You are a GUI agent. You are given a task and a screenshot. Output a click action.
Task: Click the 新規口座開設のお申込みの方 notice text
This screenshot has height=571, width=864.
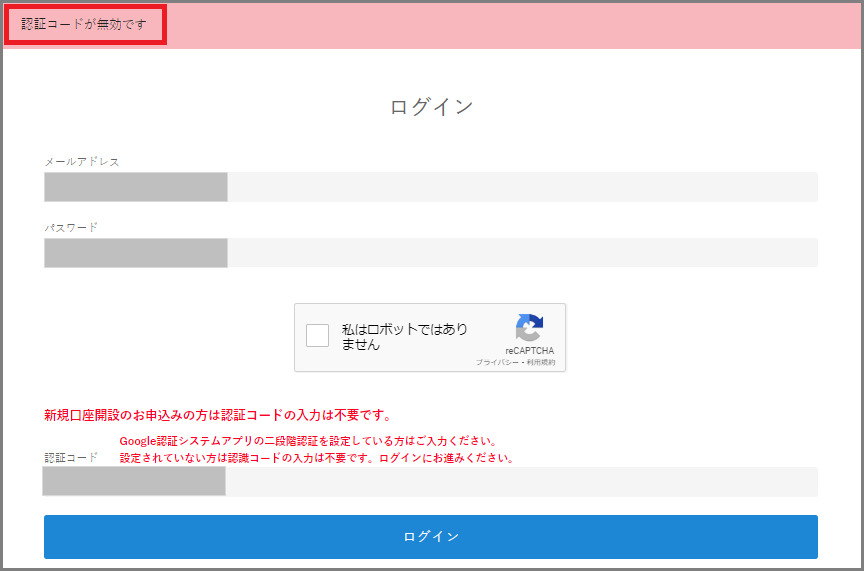(x=218, y=415)
